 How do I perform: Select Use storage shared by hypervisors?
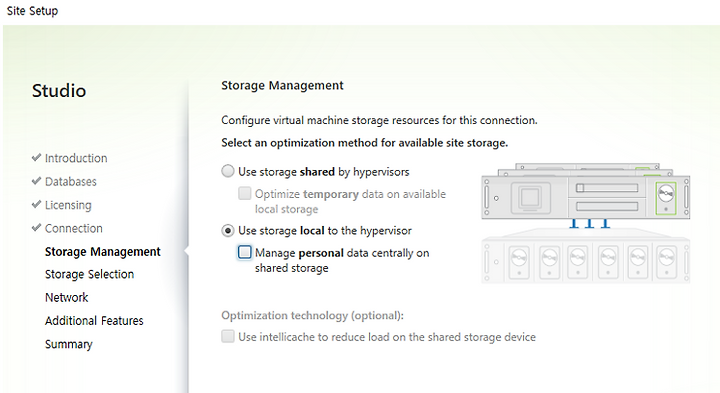pyautogui.click(x=228, y=171)
